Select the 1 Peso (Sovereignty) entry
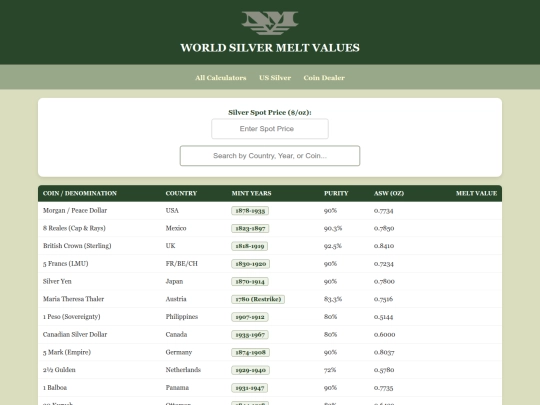Image resolution: width=540 pixels, height=405 pixels. (x=72, y=317)
